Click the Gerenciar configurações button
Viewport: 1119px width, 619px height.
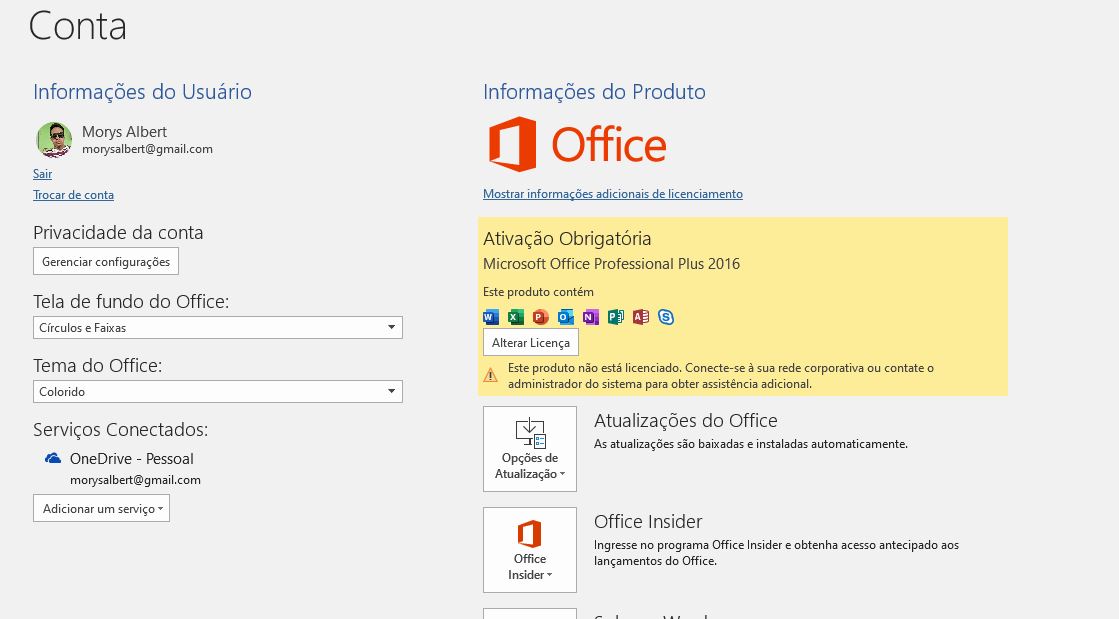(x=106, y=261)
